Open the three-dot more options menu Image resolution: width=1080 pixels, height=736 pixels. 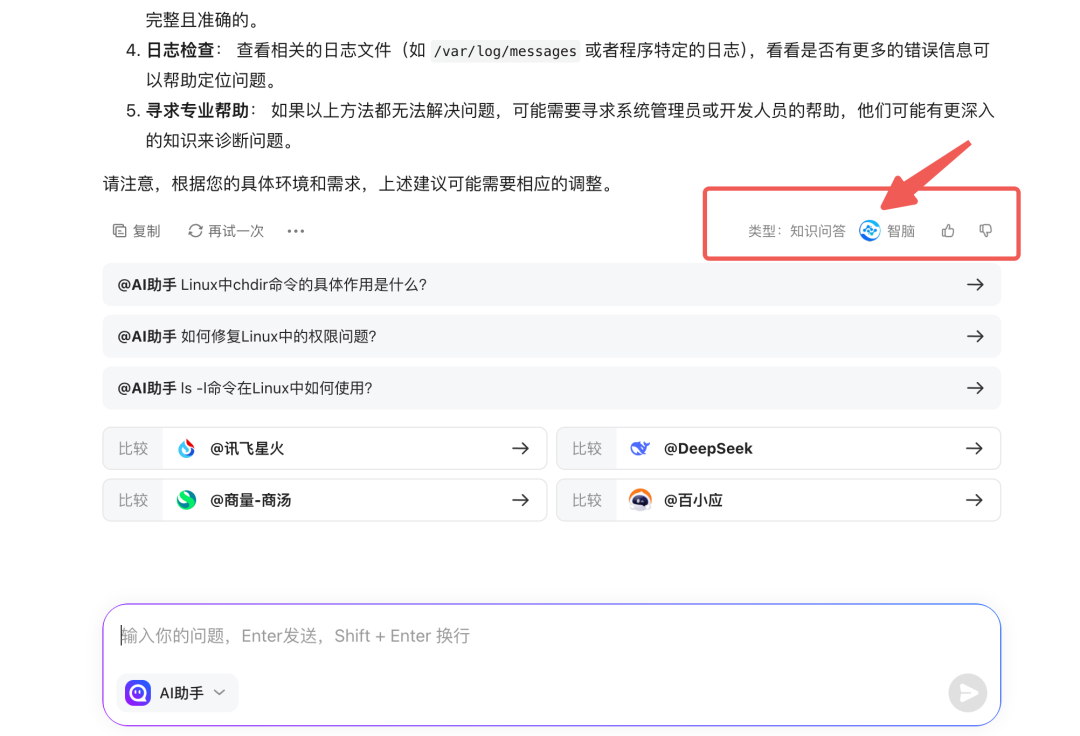pos(295,230)
